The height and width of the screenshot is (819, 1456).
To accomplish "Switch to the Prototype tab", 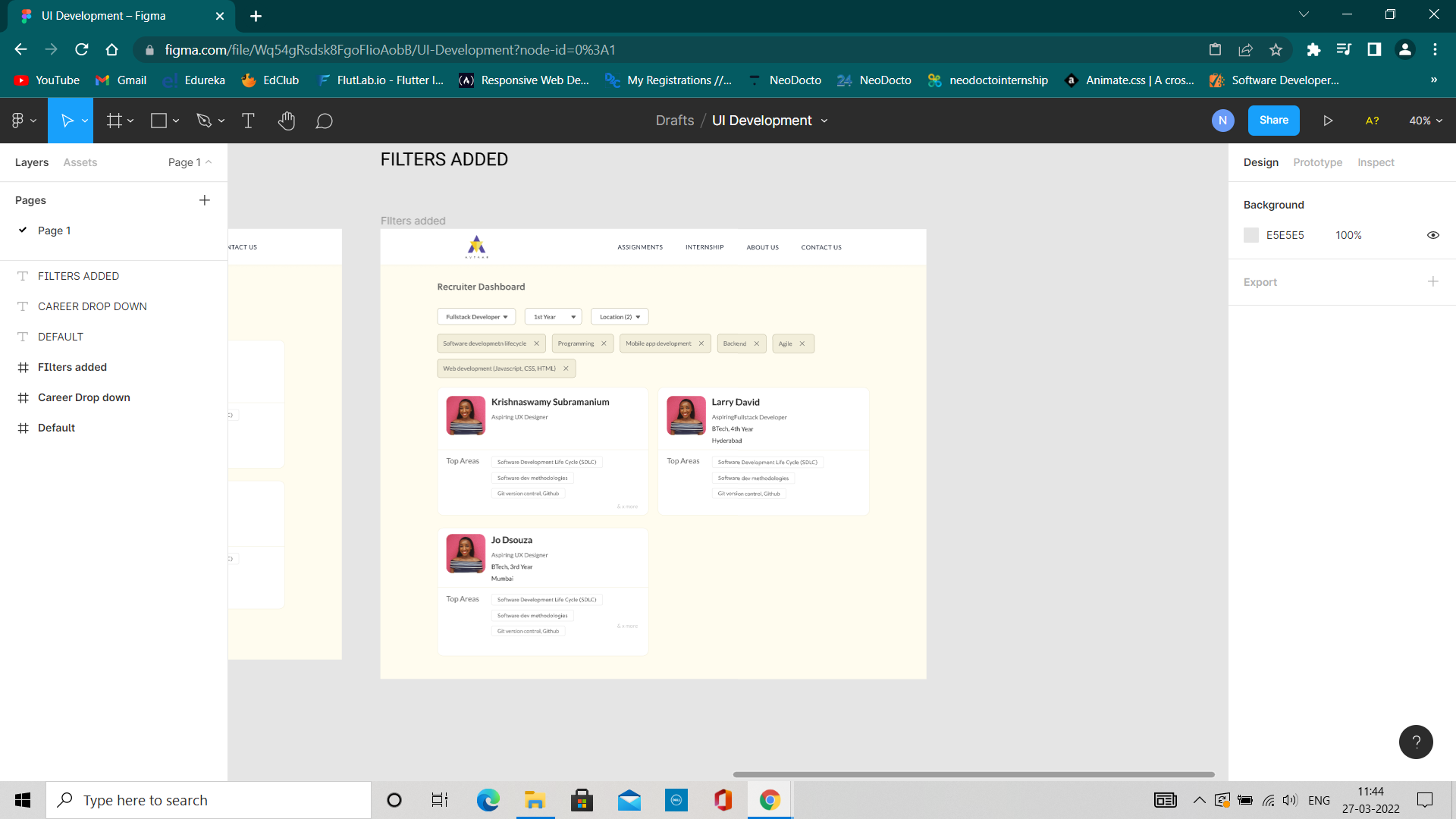I will pos(1317,162).
